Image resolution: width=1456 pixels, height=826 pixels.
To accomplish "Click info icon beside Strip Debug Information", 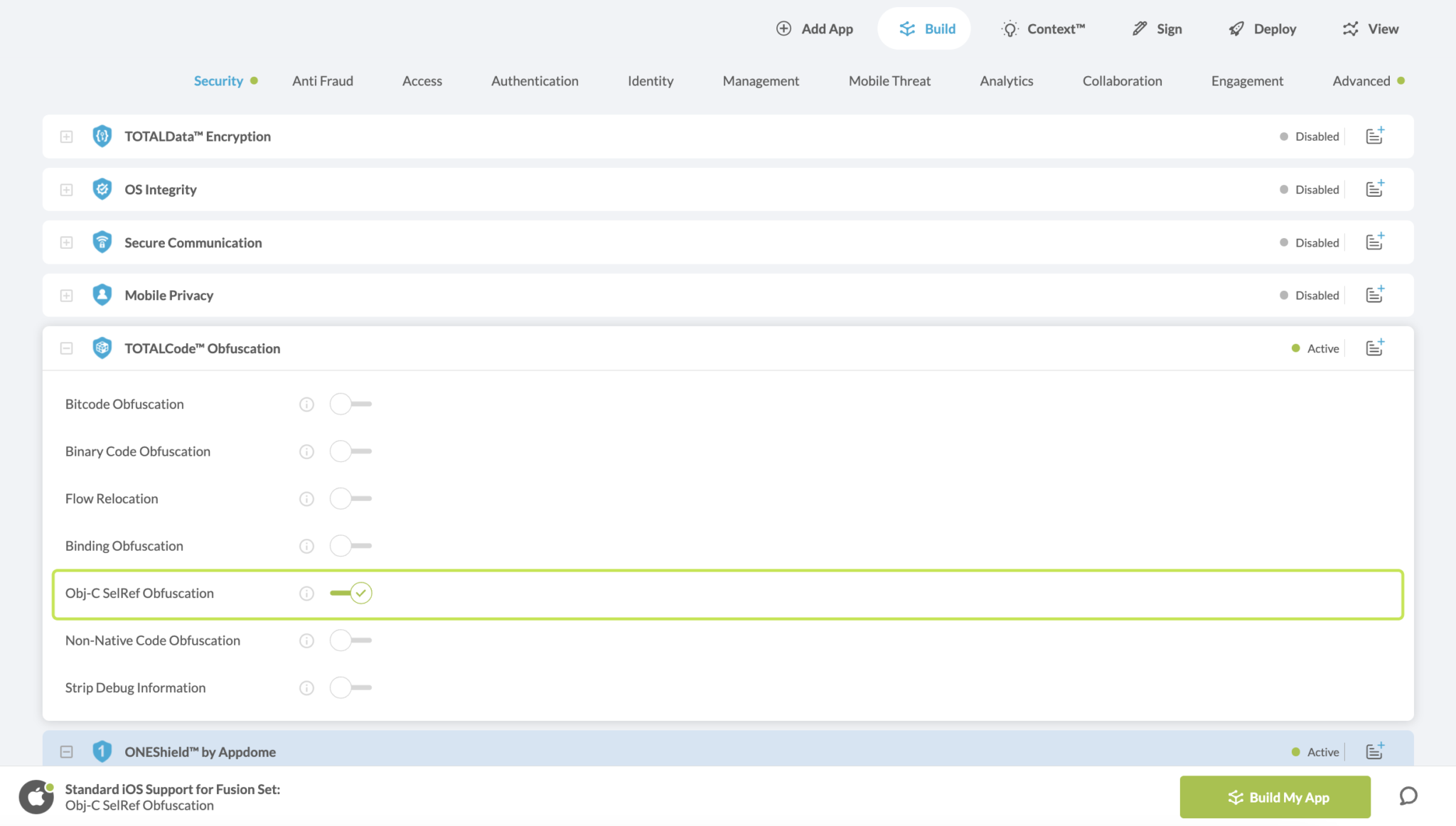I will click(306, 688).
